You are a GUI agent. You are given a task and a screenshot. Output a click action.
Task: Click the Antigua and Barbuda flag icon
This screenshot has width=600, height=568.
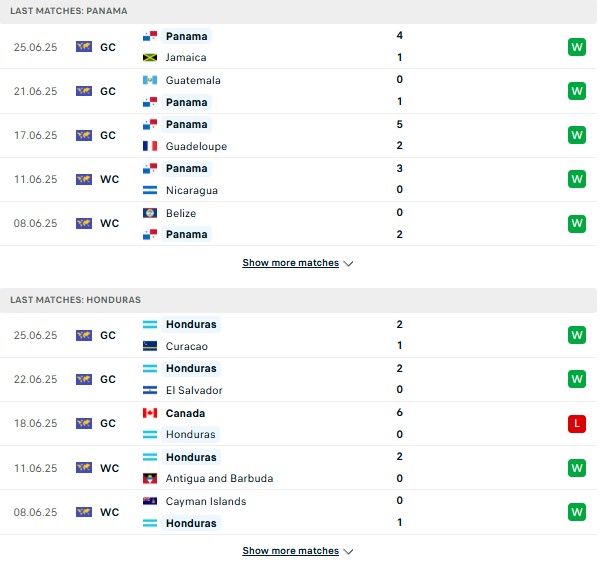pos(150,478)
